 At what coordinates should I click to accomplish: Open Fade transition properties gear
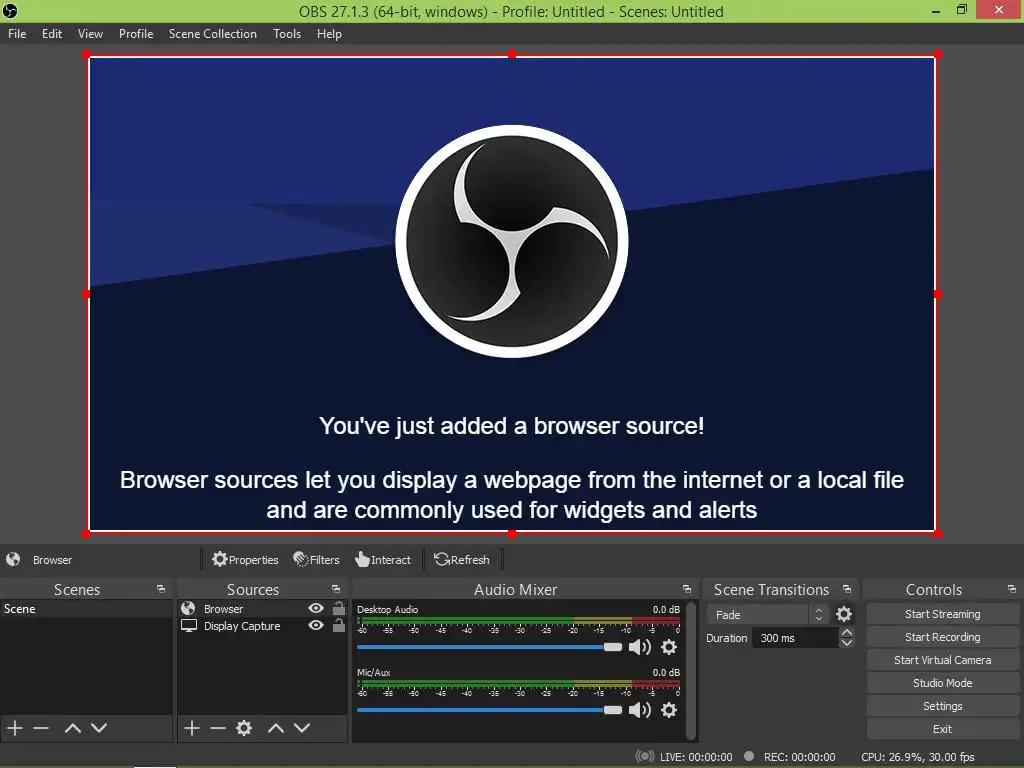click(x=844, y=614)
